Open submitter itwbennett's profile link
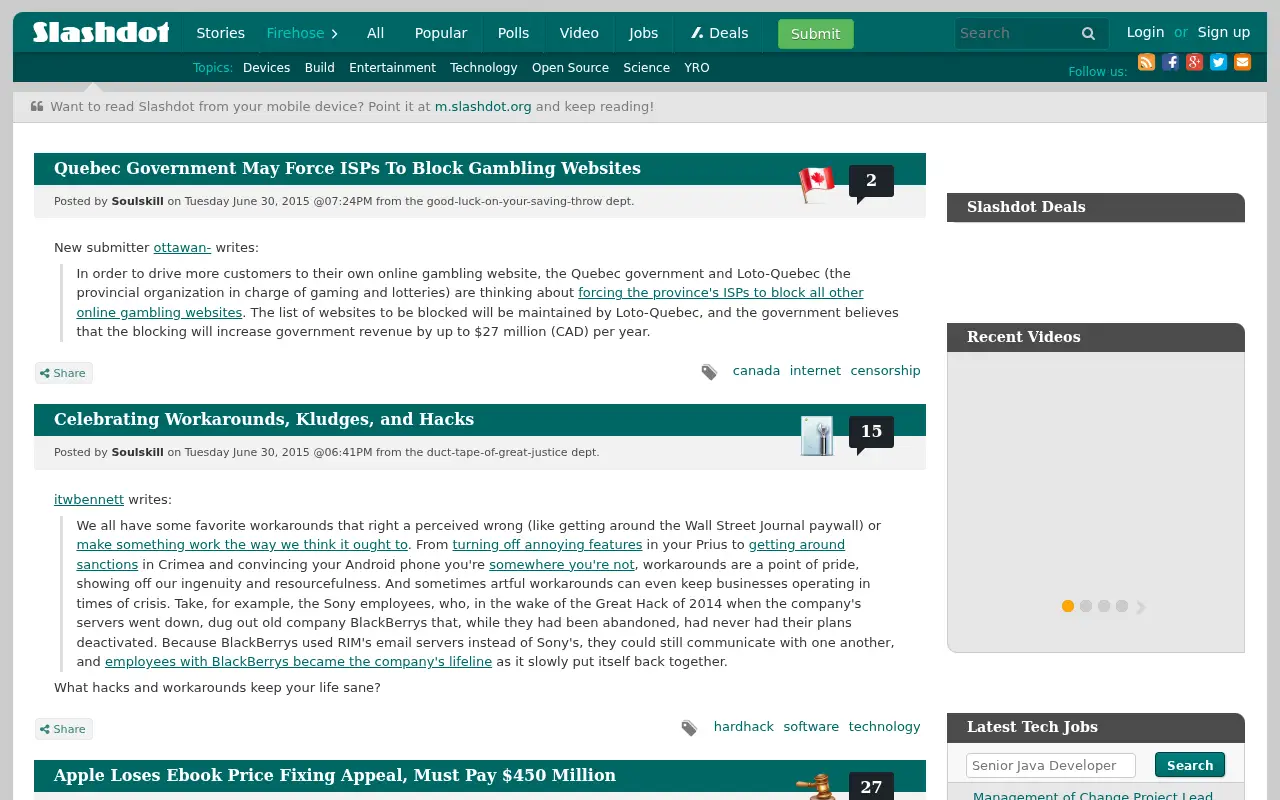 point(89,499)
